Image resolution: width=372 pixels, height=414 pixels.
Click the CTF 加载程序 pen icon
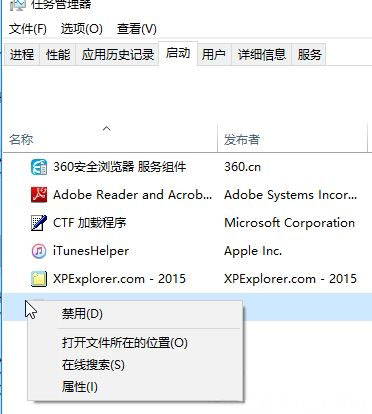39,223
